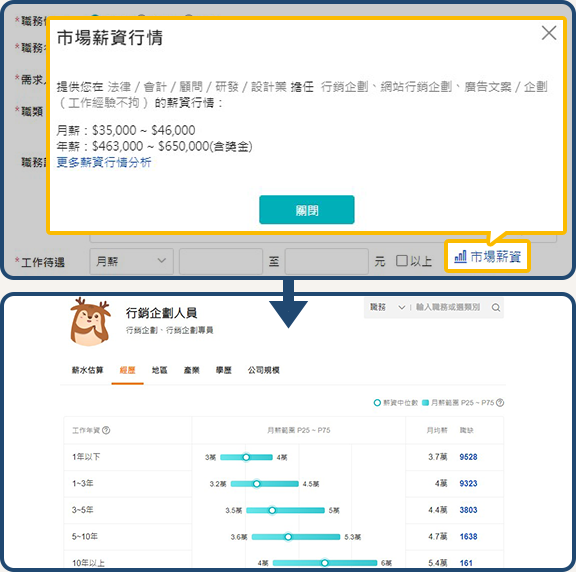
Task: Click the 輸入職務或職類別 search box
Action: (x=448, y=307)
